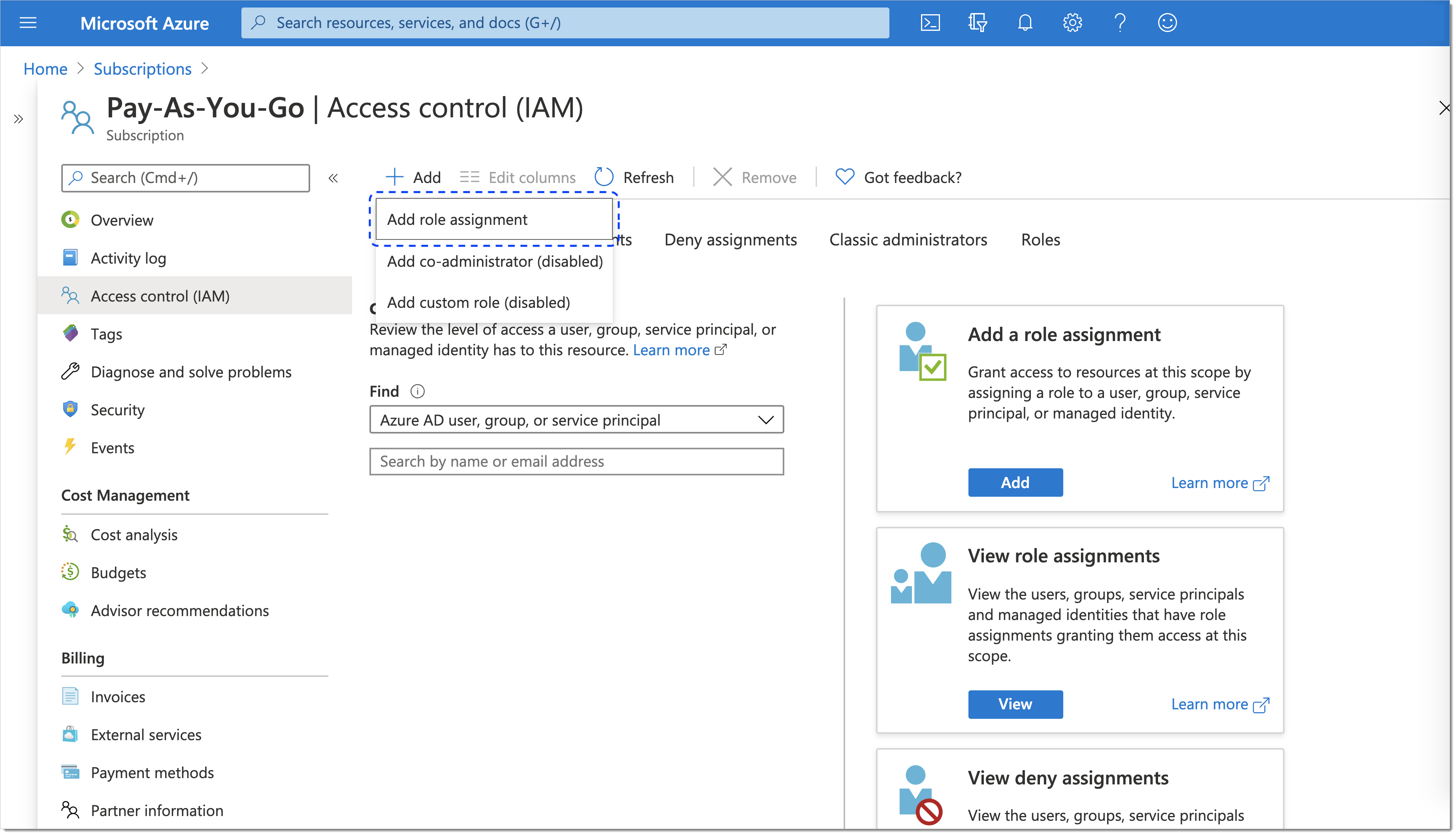Select Access control (IAM) menu item
Image resolution: width=1456 pixels, height=835 pixels.
[x=195, y=296]
